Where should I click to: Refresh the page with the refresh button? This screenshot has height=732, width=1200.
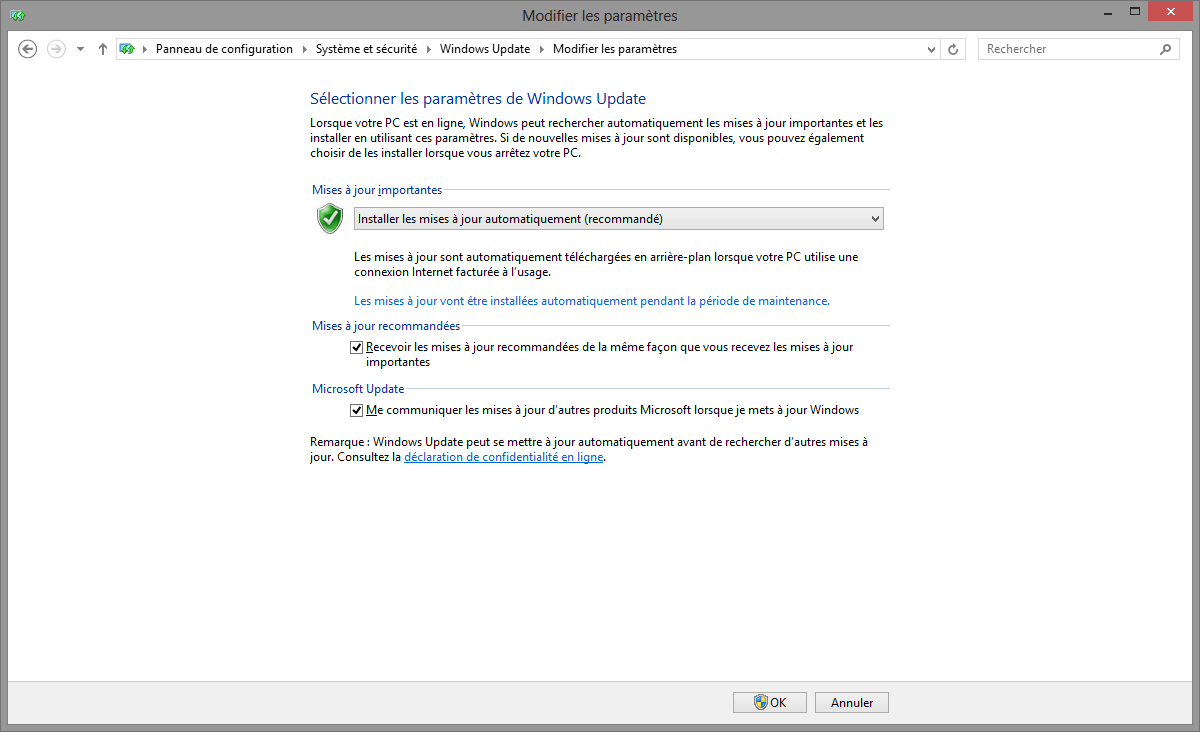tap(953, 49)
